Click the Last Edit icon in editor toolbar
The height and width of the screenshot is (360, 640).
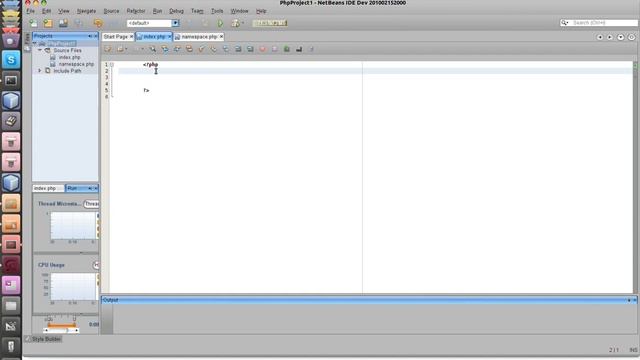(108, 49)
